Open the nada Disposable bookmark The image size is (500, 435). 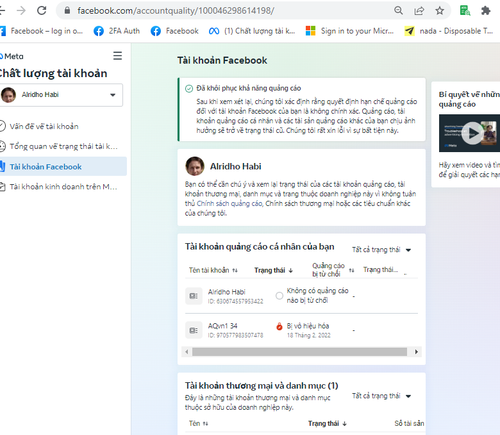tap(449, 31)
